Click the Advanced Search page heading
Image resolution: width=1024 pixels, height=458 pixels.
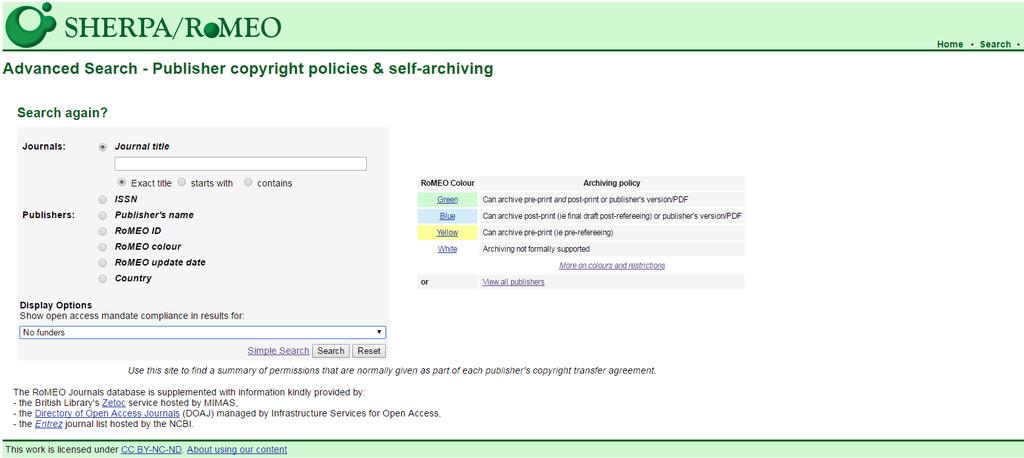point(248,69)
